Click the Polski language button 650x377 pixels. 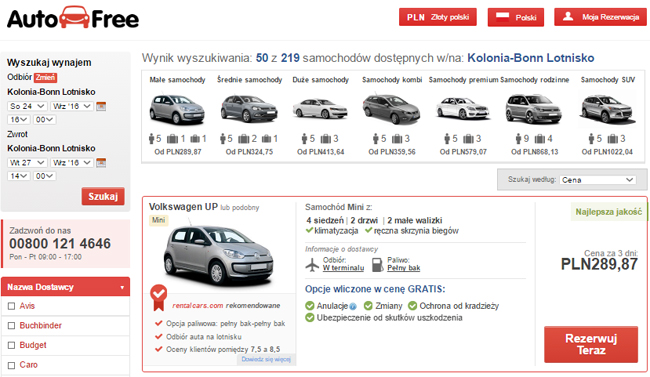[x=516, y=17]
